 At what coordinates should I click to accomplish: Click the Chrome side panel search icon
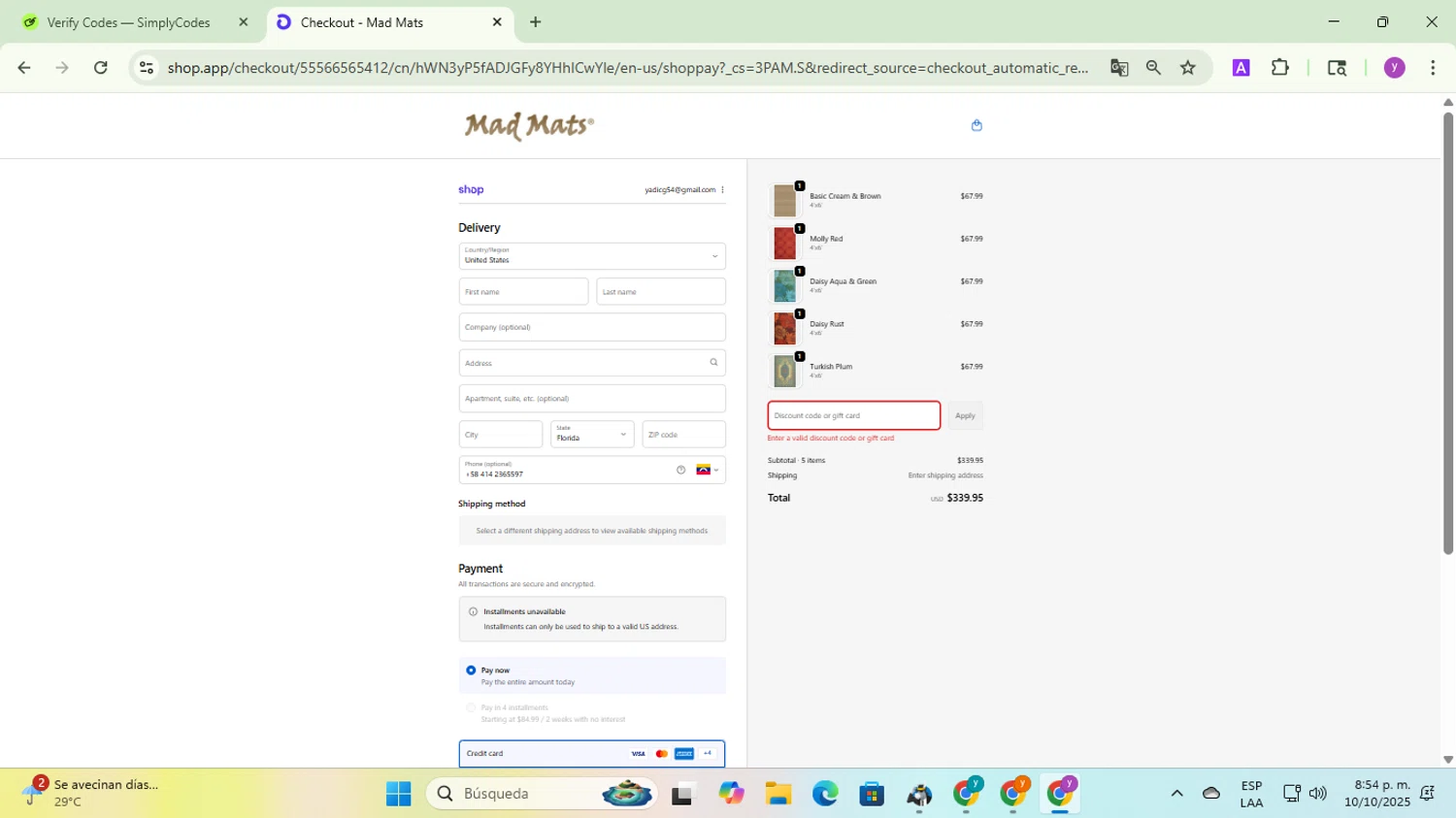[1337, 68]
